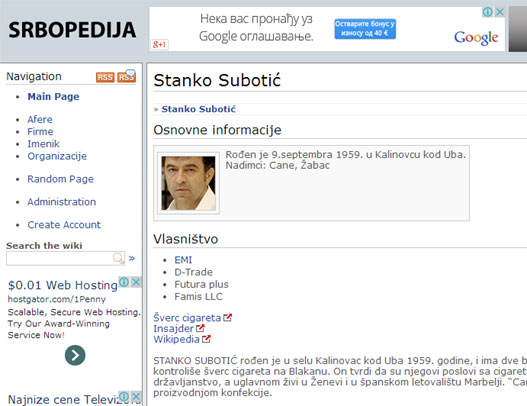Image resolution: width=527 pixels, height=406 pixels.
Task: Open the Main Page navigation link
Action: [53, 97]
